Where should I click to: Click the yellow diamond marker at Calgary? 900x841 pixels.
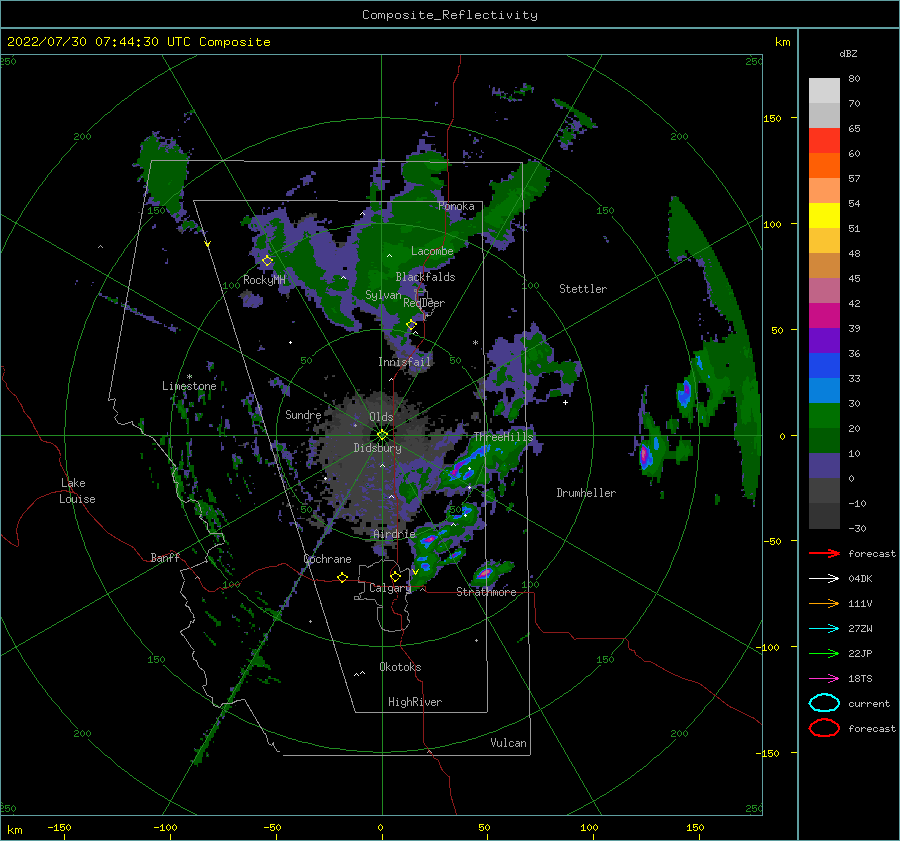pyautogui.click(x=395, y=576)
